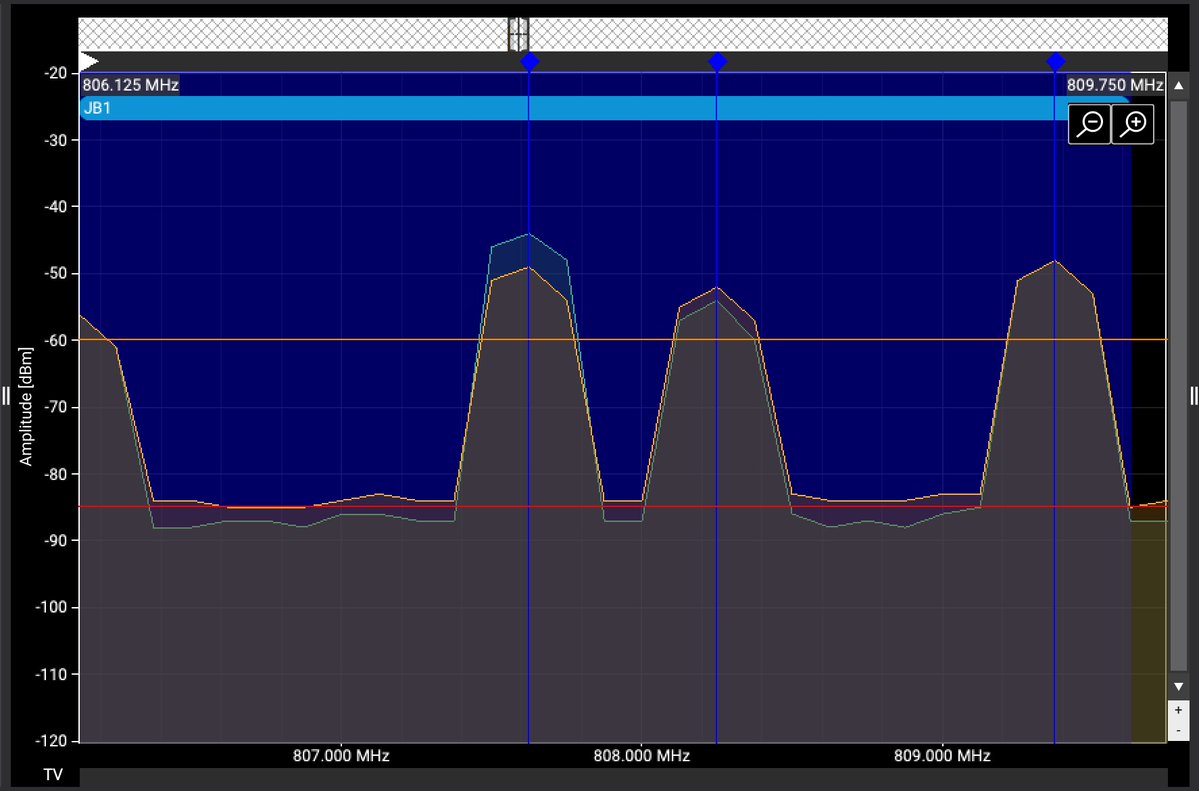
Task: Click the 809.750 MHz end frequency label
Action: (x=1115, y=85)
